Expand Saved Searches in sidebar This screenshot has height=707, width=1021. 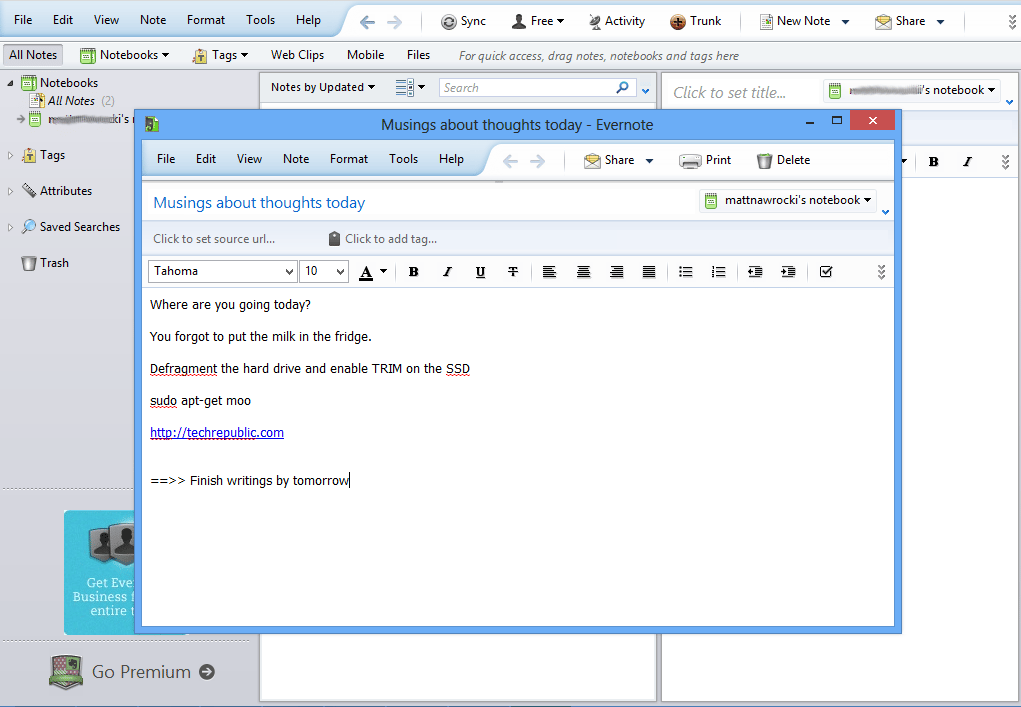pos(10,227)
